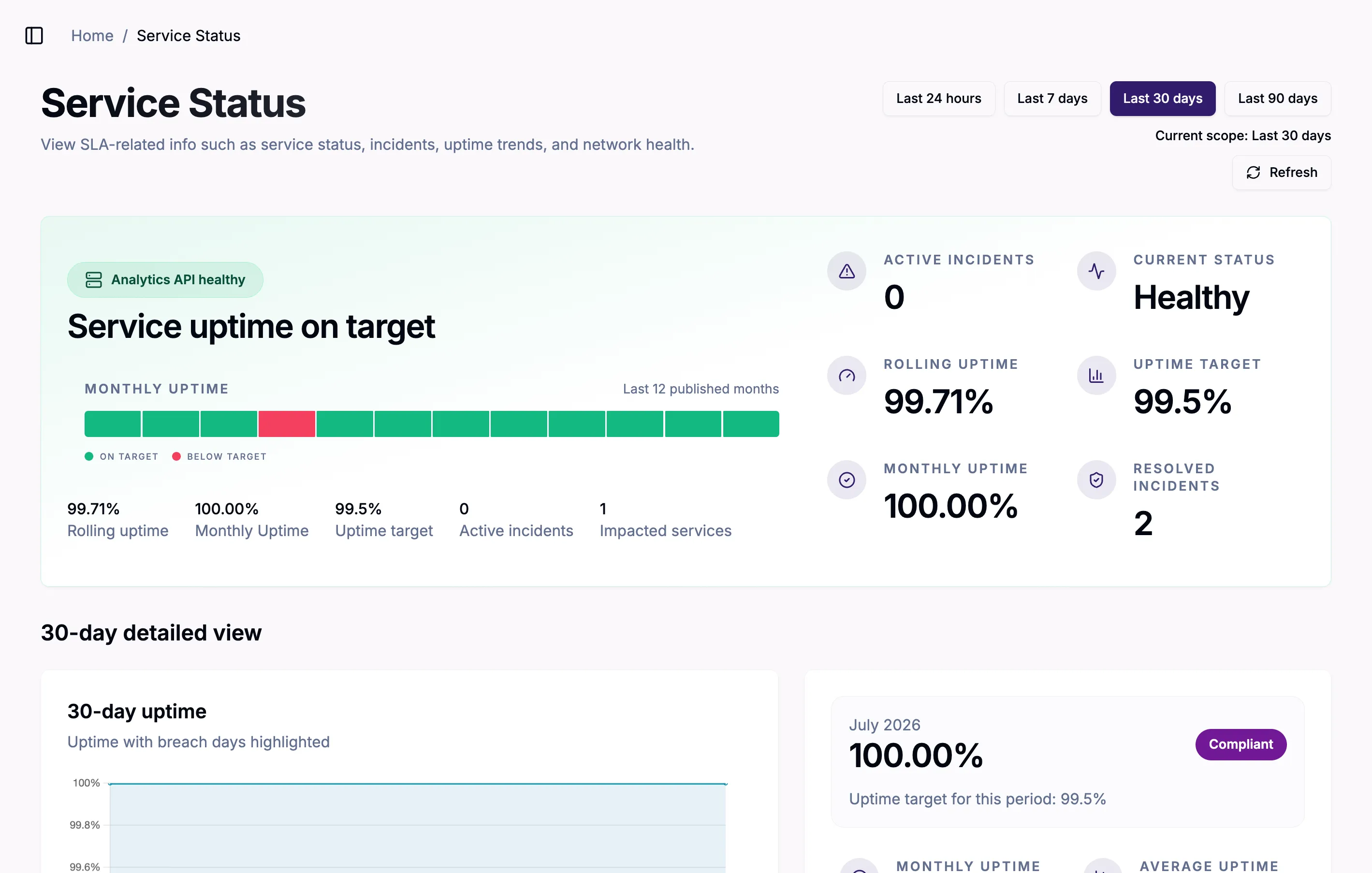1372x873 pixels.
Task: Click 'Uptime with breach days highlighted' subtitle
Action: pyautogui.click(x=198, y=742)
